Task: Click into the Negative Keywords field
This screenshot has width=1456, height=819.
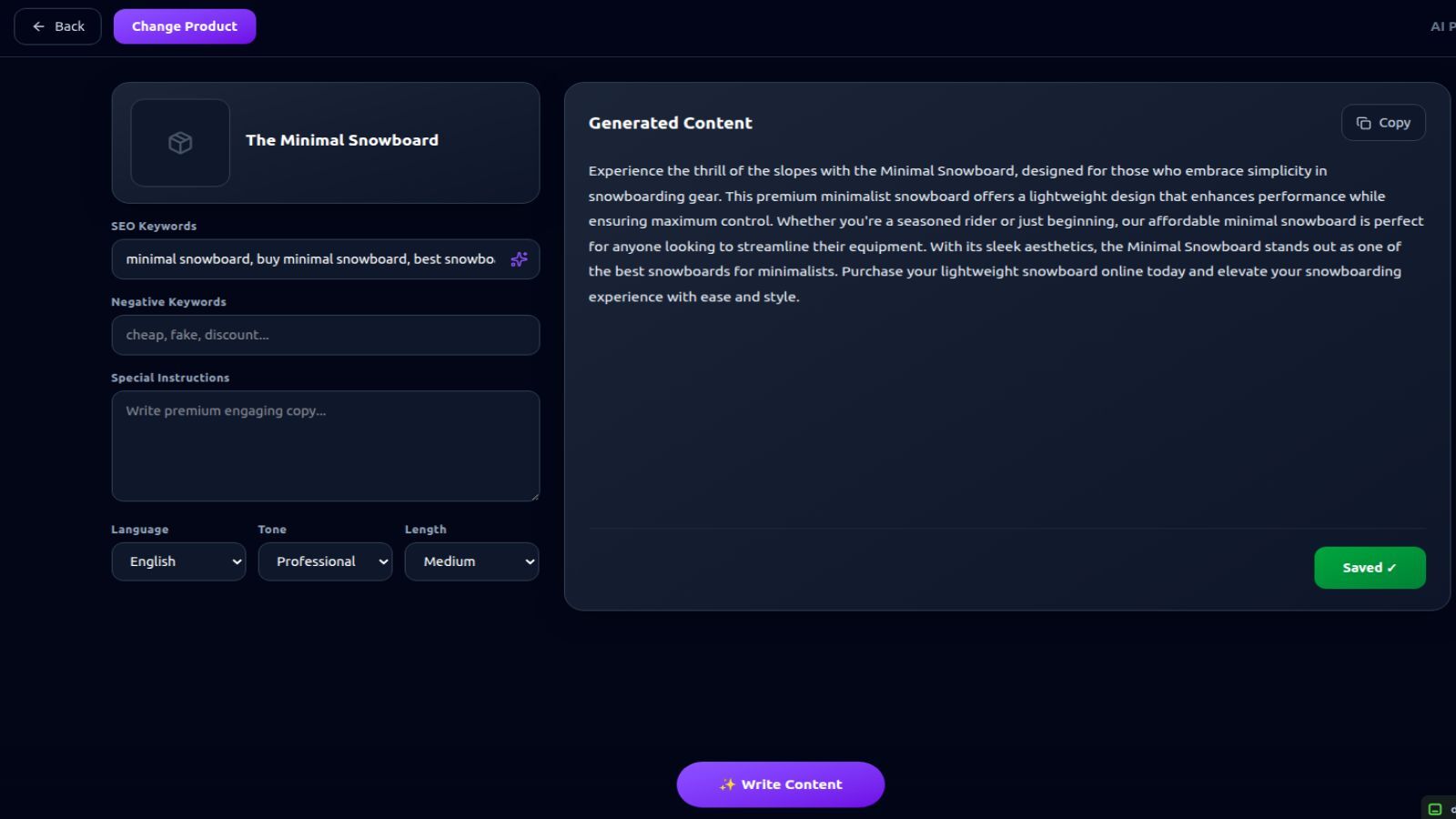Action: (326, 335)
